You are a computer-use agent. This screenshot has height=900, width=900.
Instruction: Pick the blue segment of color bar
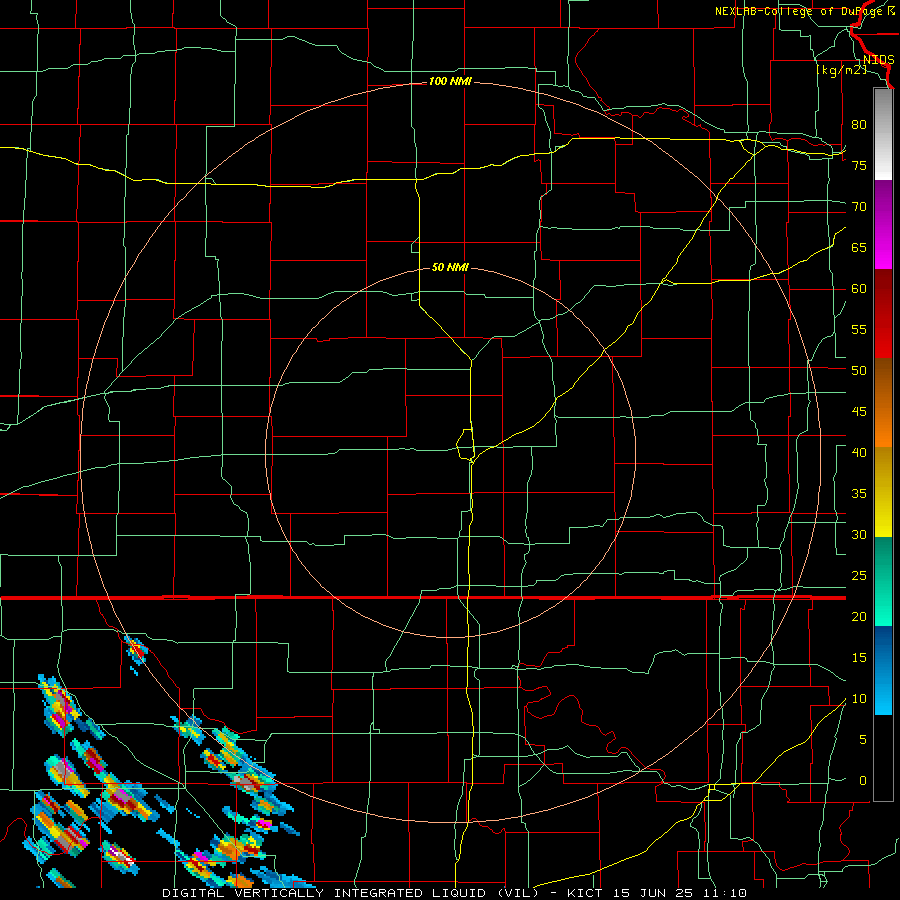pyautogui.click(x=883, y=670)
